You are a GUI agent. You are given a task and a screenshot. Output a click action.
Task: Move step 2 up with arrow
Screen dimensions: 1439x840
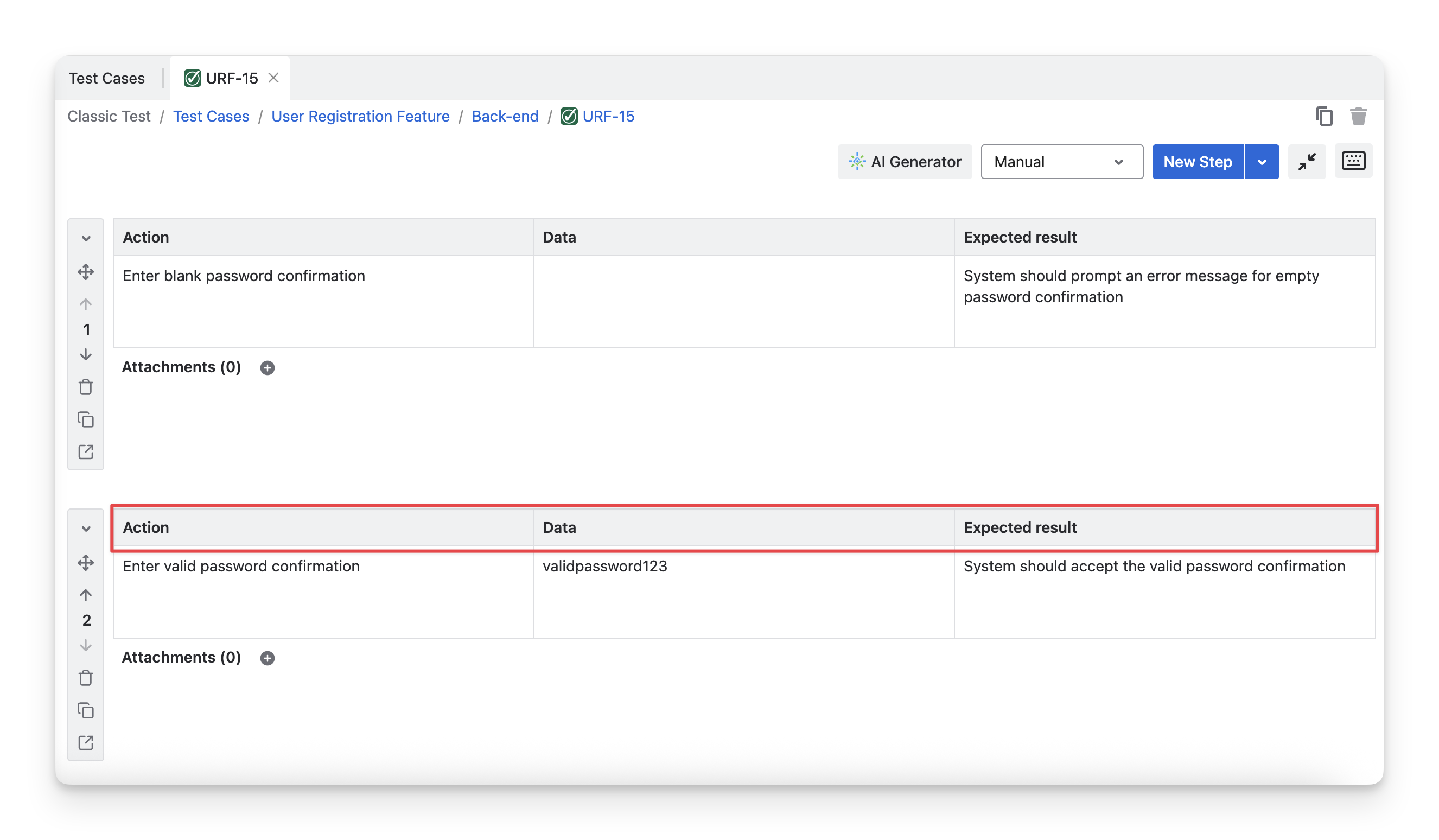(x=86, y=595)
